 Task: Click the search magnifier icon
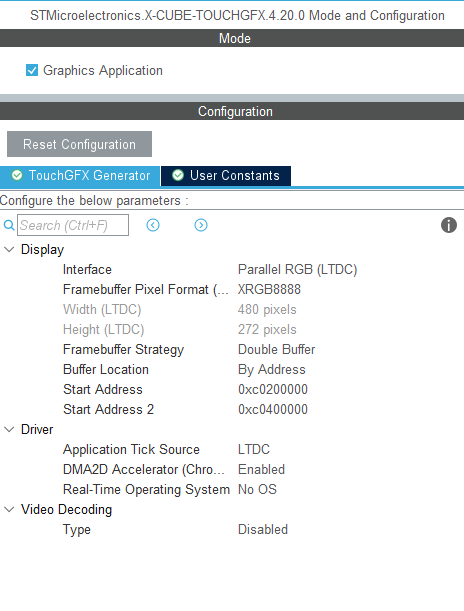point(9,225)
